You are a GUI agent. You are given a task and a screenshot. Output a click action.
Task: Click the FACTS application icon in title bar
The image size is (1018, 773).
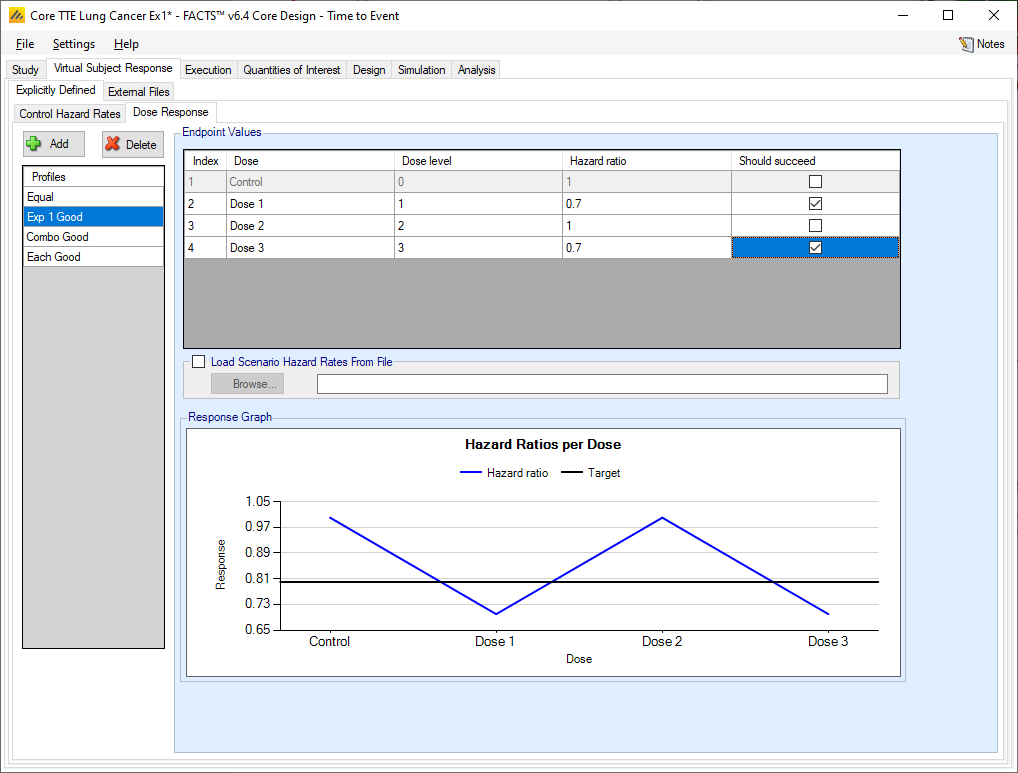tap(16, 15)
